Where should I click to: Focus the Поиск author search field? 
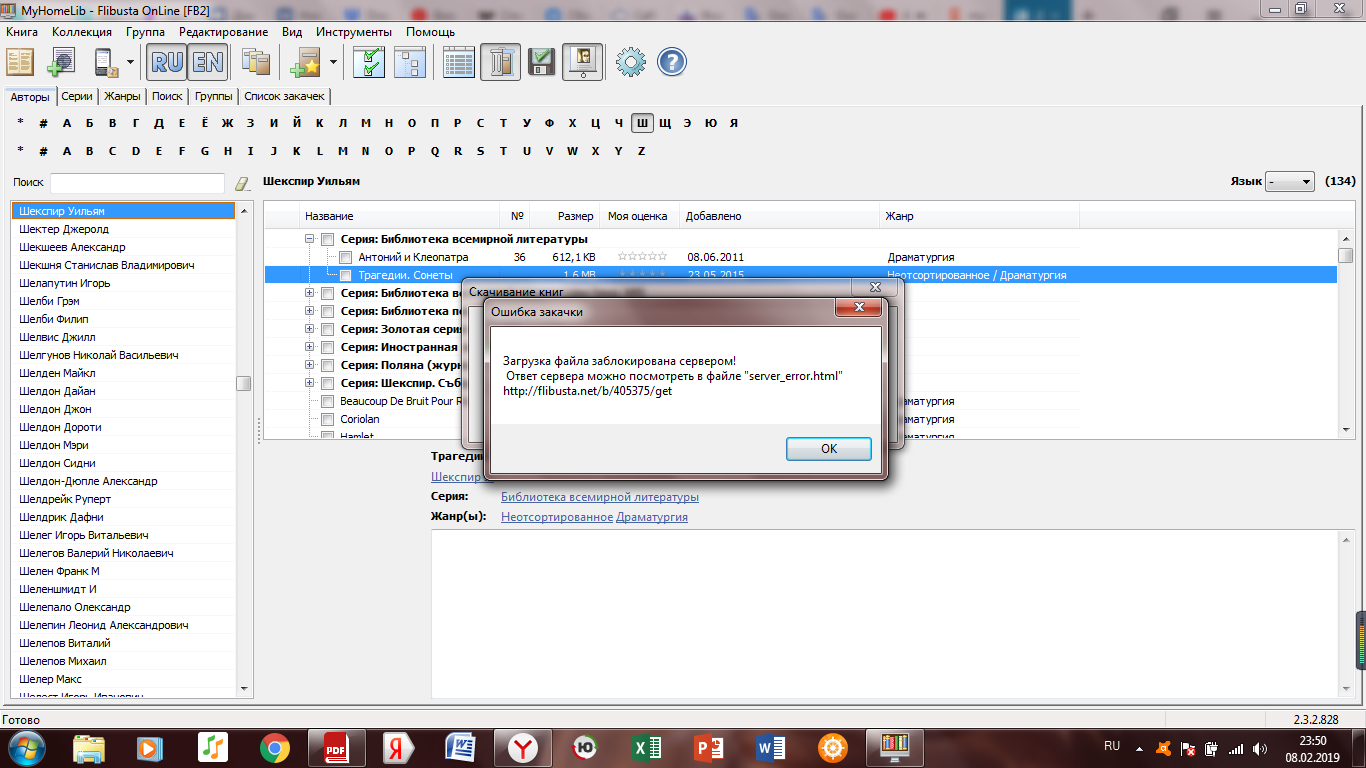137,183
